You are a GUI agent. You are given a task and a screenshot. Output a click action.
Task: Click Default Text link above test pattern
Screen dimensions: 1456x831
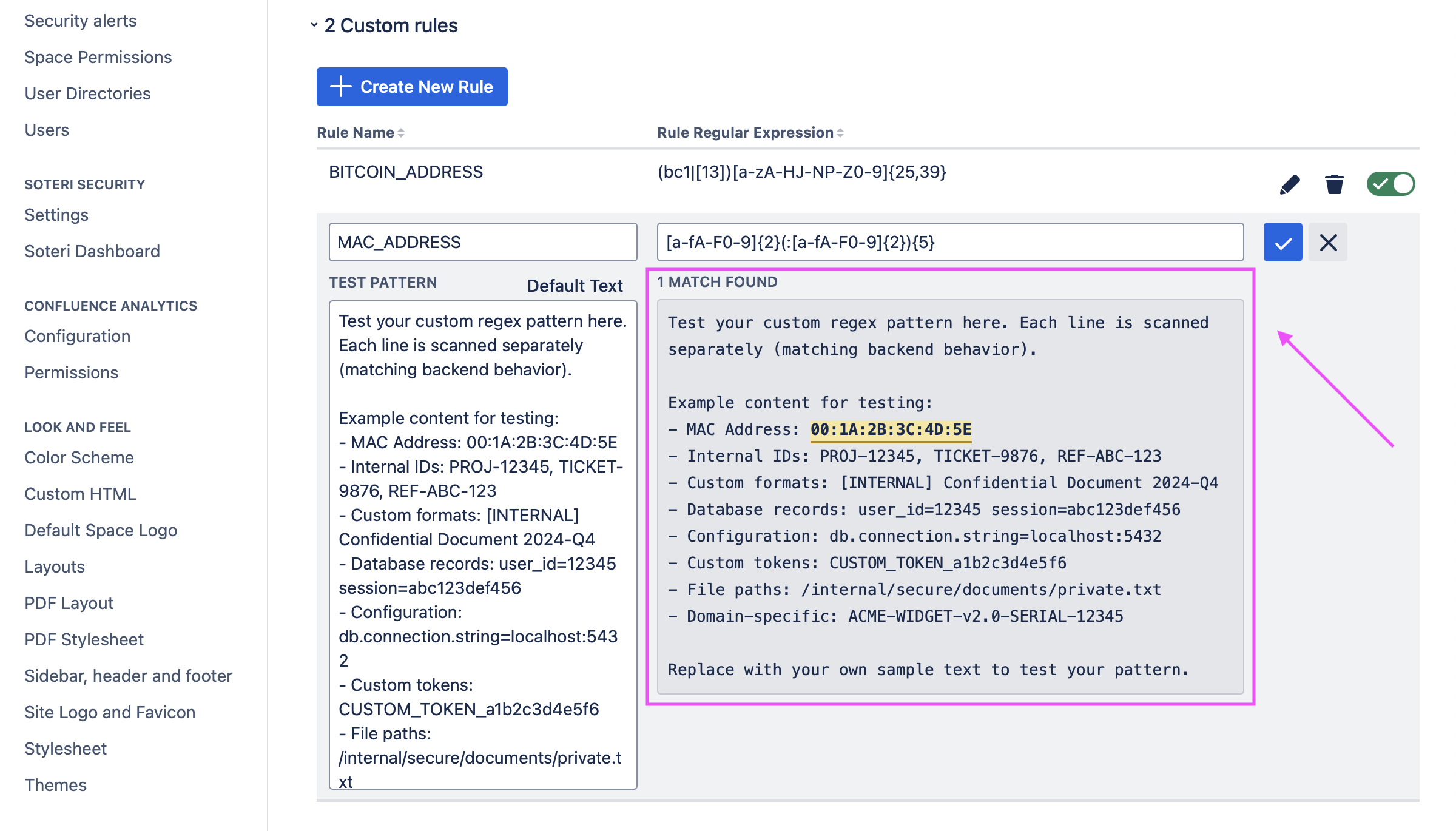575,286
